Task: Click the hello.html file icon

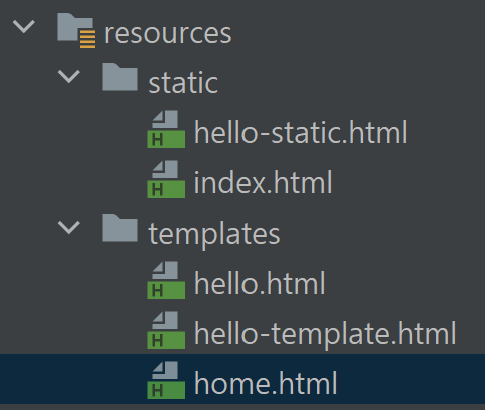Action: (x=166, y=280)
